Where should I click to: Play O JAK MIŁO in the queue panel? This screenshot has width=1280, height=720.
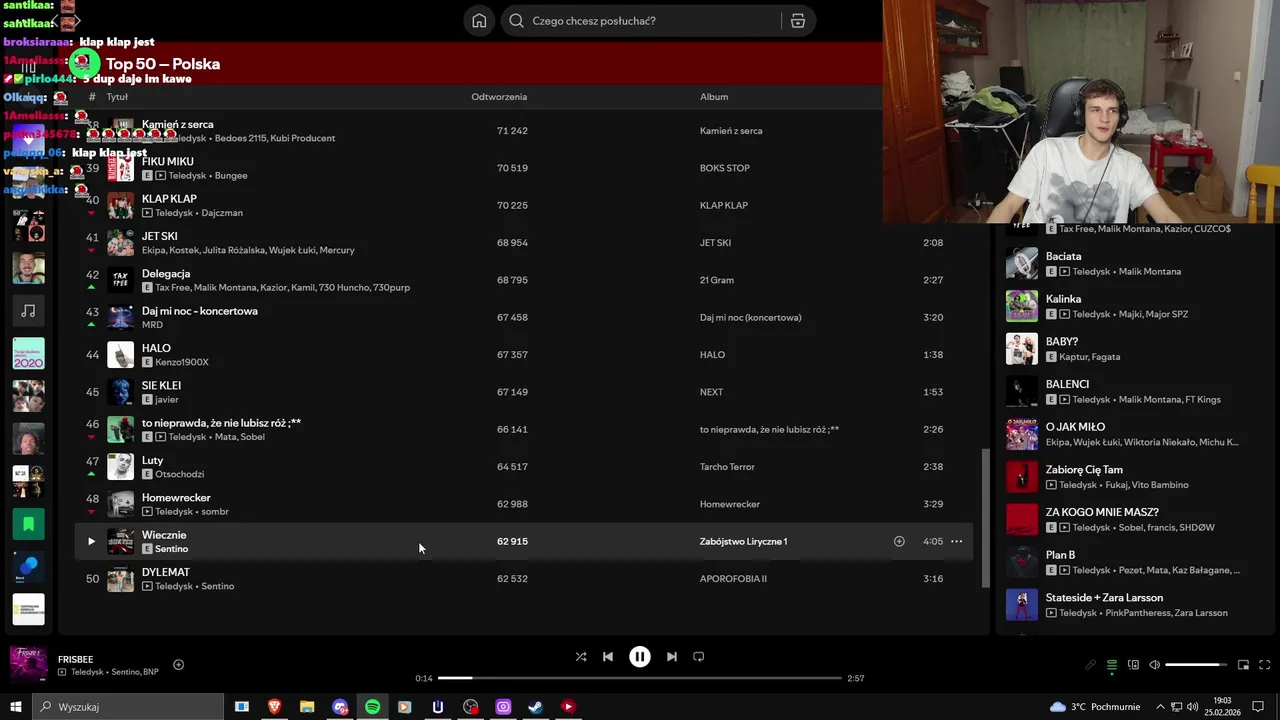[1022, 434]
